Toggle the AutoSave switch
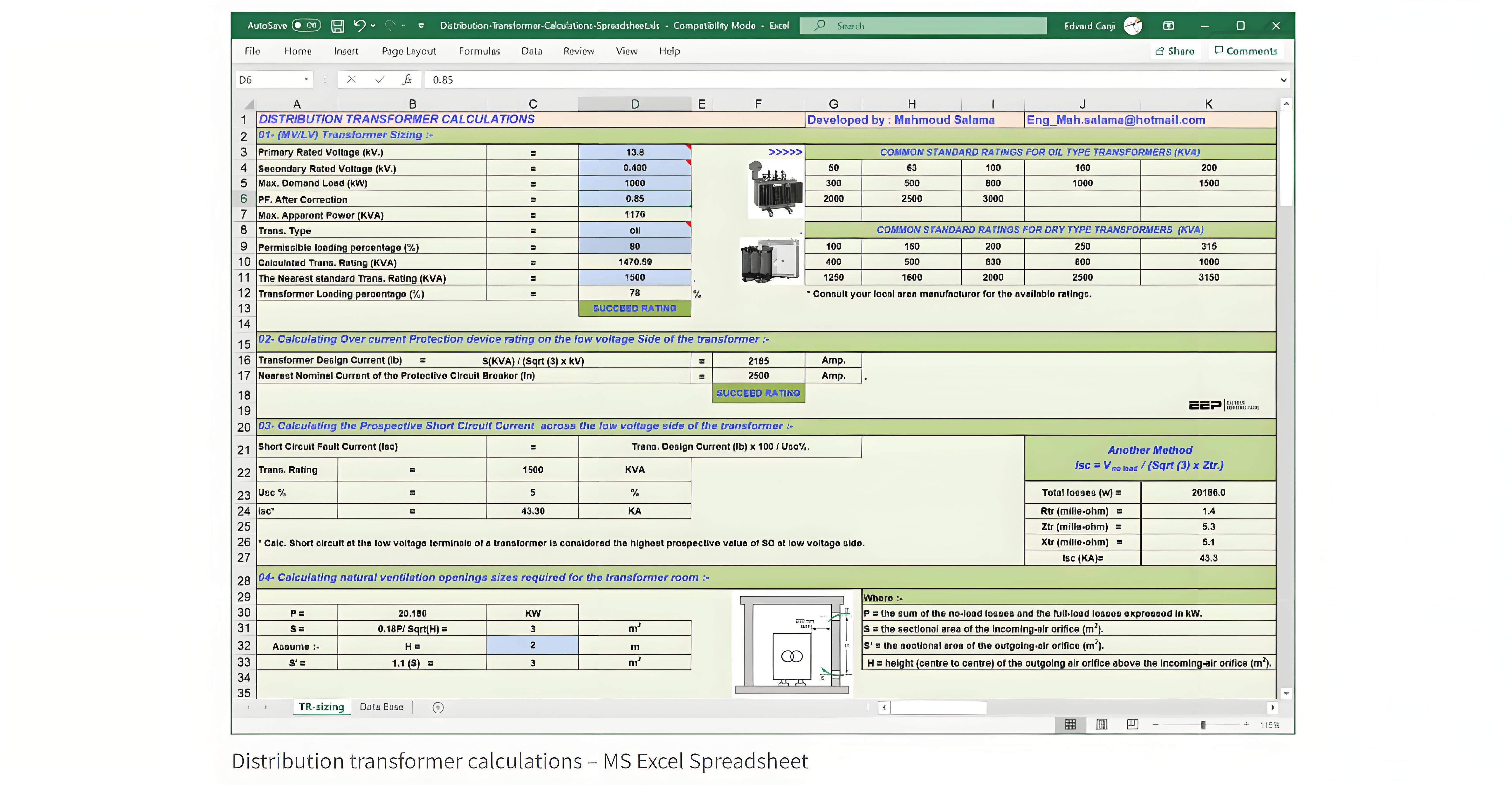 pyautogui.click(x=306, y=25)
